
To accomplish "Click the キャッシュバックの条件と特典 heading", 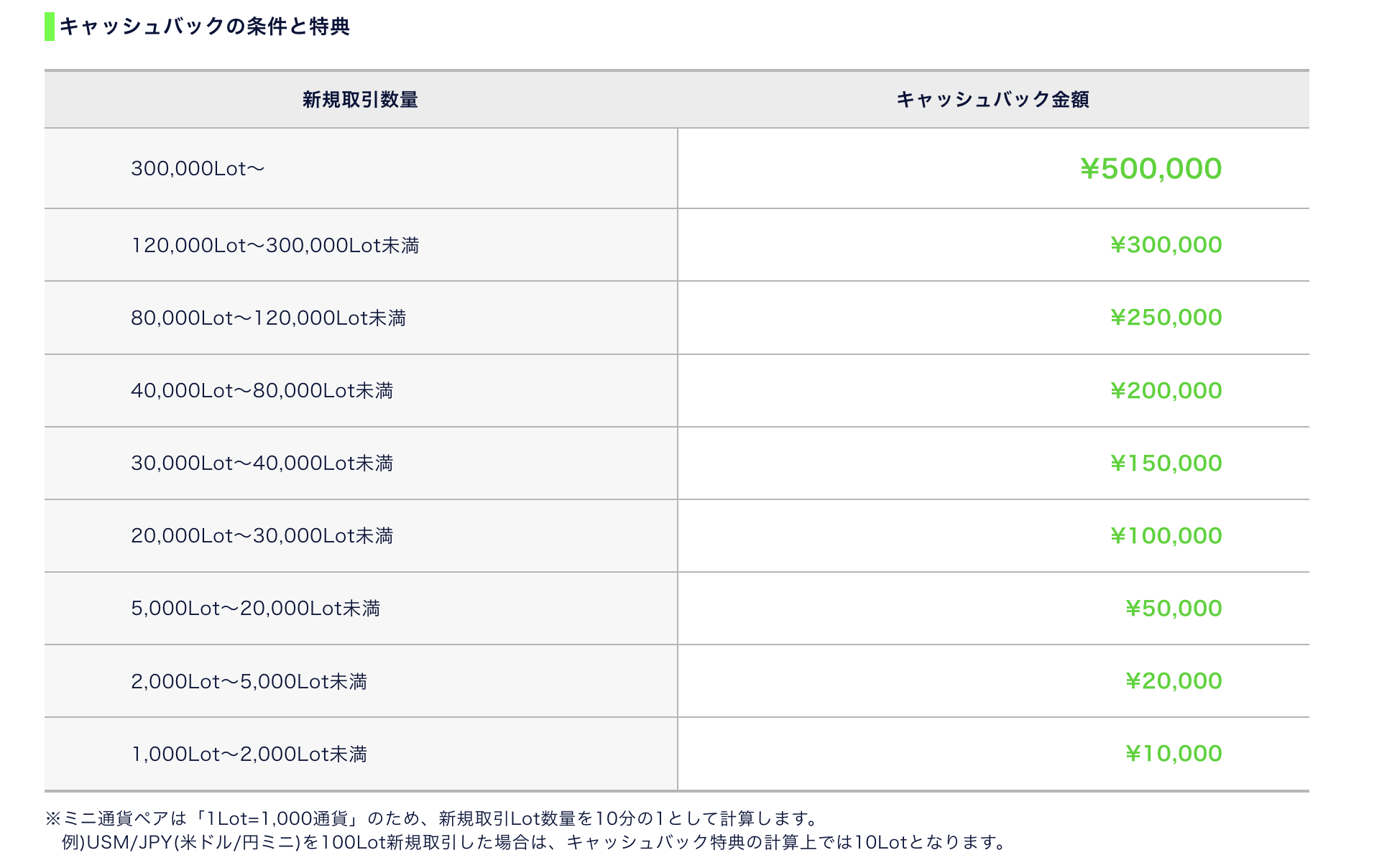I will (205, 27).
